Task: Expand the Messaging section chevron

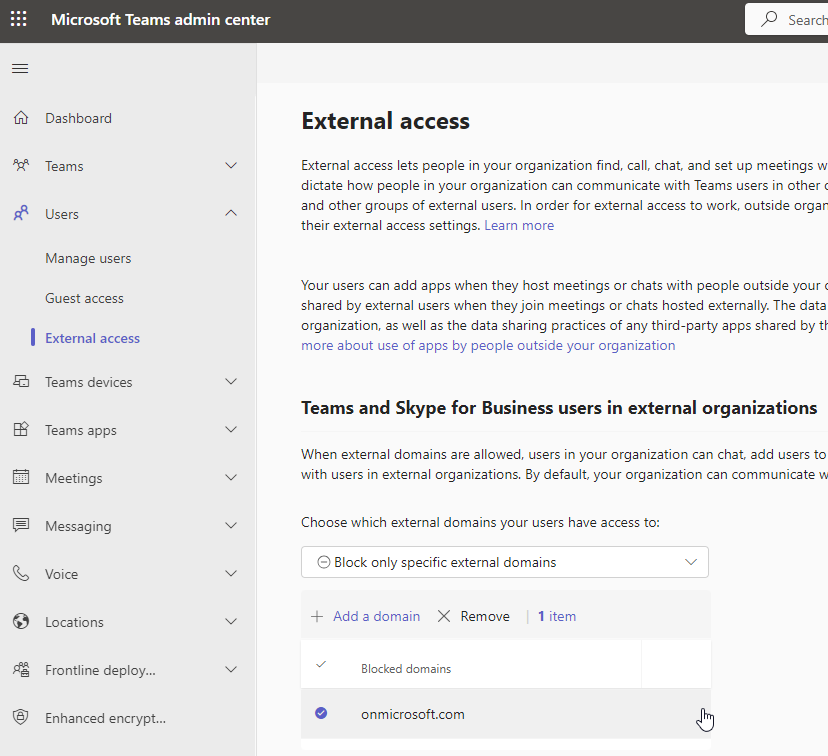Action: tap(231, 526)
